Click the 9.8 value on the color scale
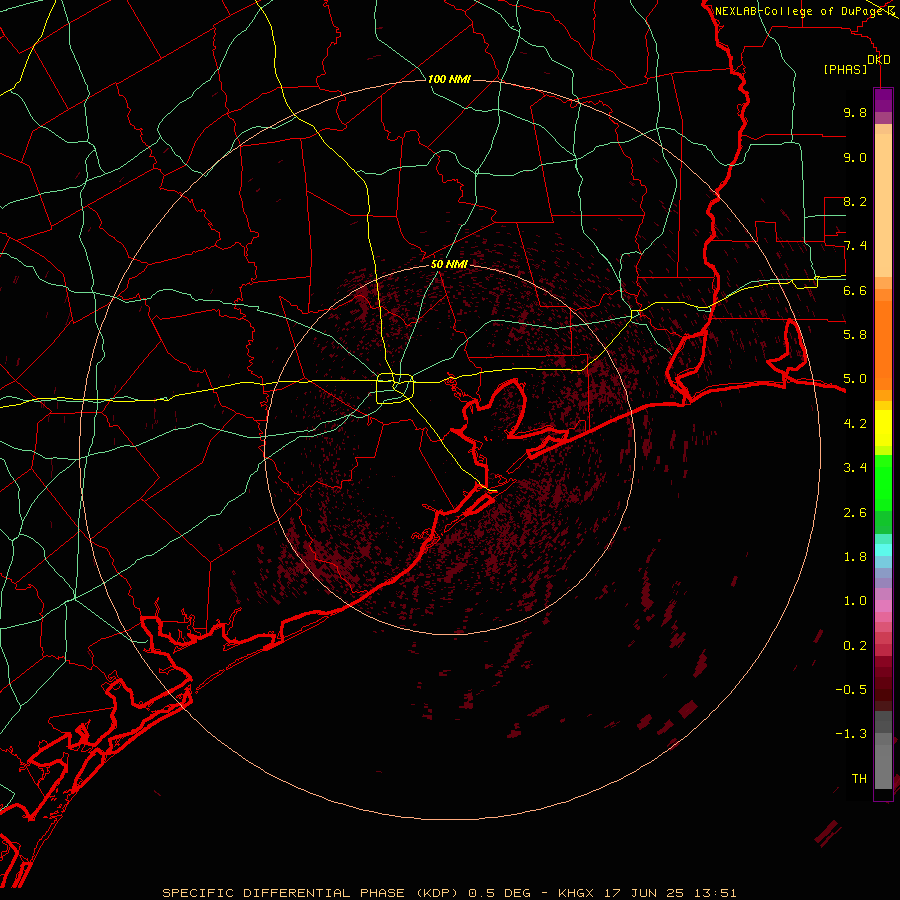Screen dimensions: 900x900 [855, 112]
